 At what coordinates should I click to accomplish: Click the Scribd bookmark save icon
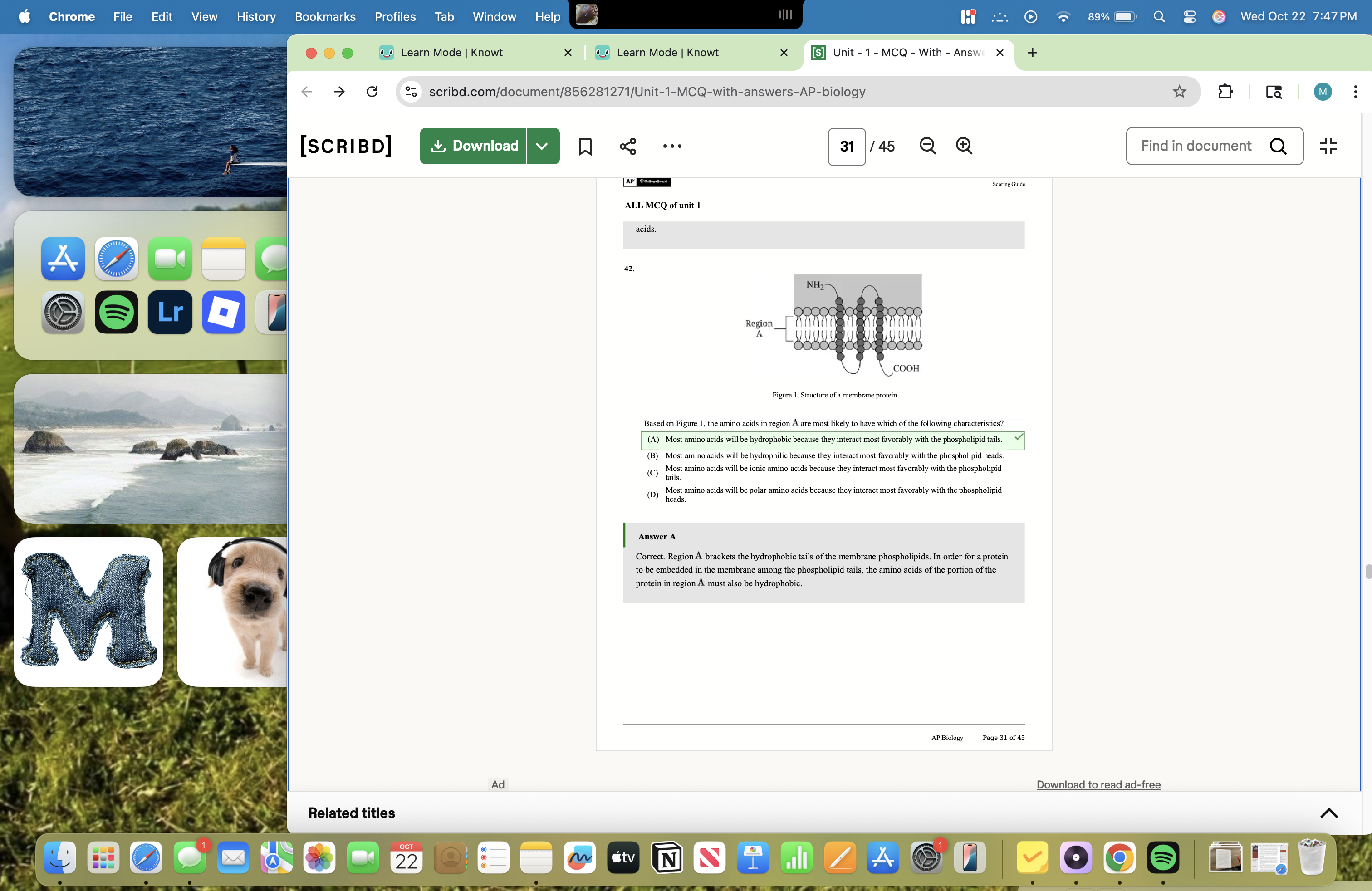584,147
